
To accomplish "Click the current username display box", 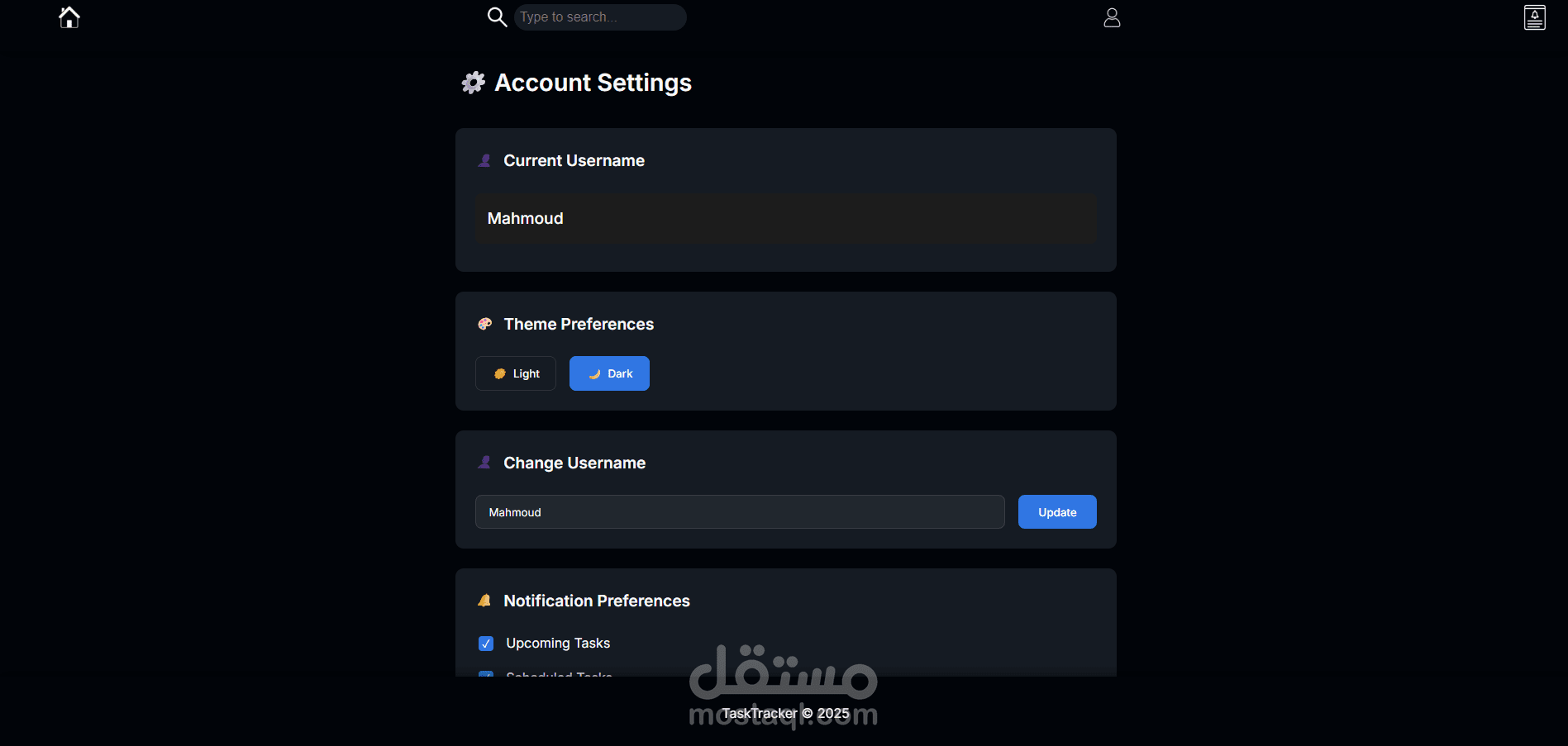I will pos(785,219).
